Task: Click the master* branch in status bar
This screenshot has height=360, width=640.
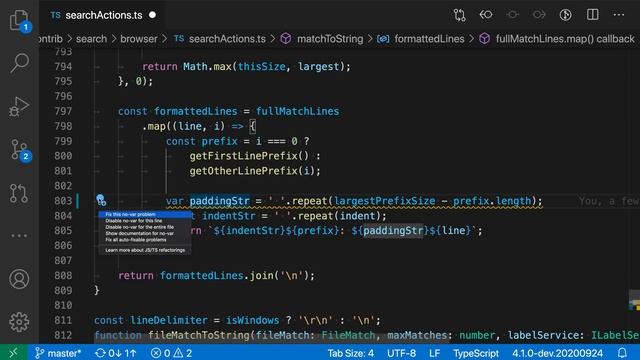Action: point(58,353)
